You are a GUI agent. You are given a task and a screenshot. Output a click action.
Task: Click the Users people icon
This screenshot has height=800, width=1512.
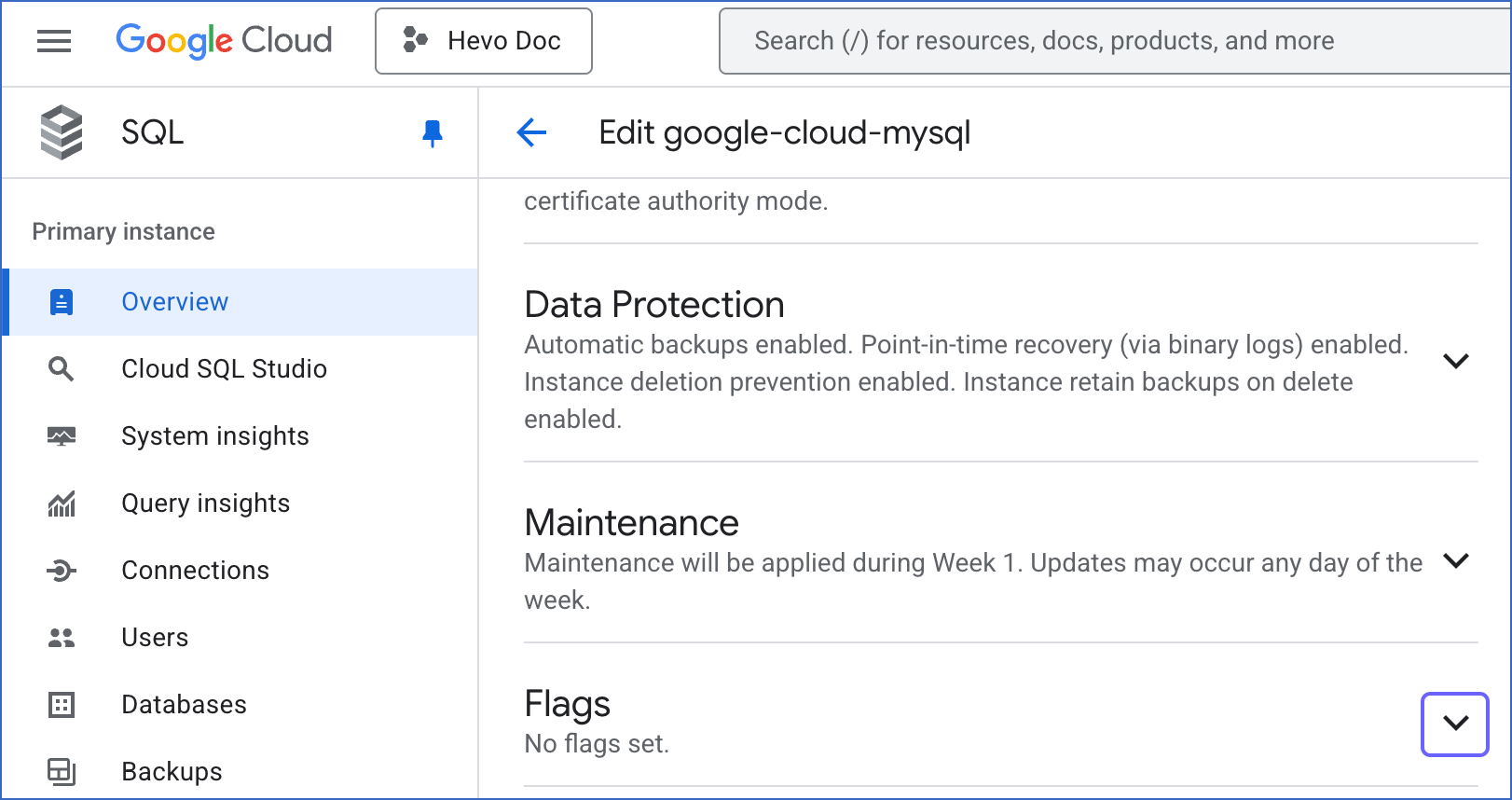coord(62,638)
